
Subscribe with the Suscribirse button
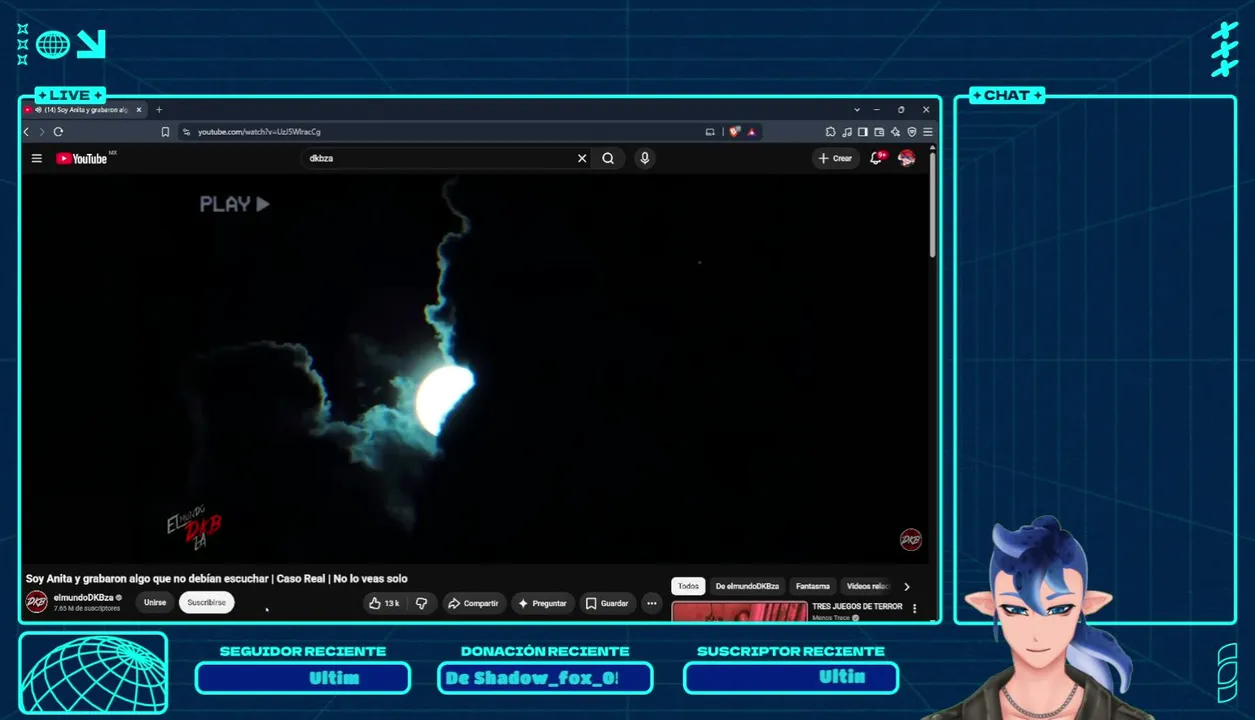207,603
